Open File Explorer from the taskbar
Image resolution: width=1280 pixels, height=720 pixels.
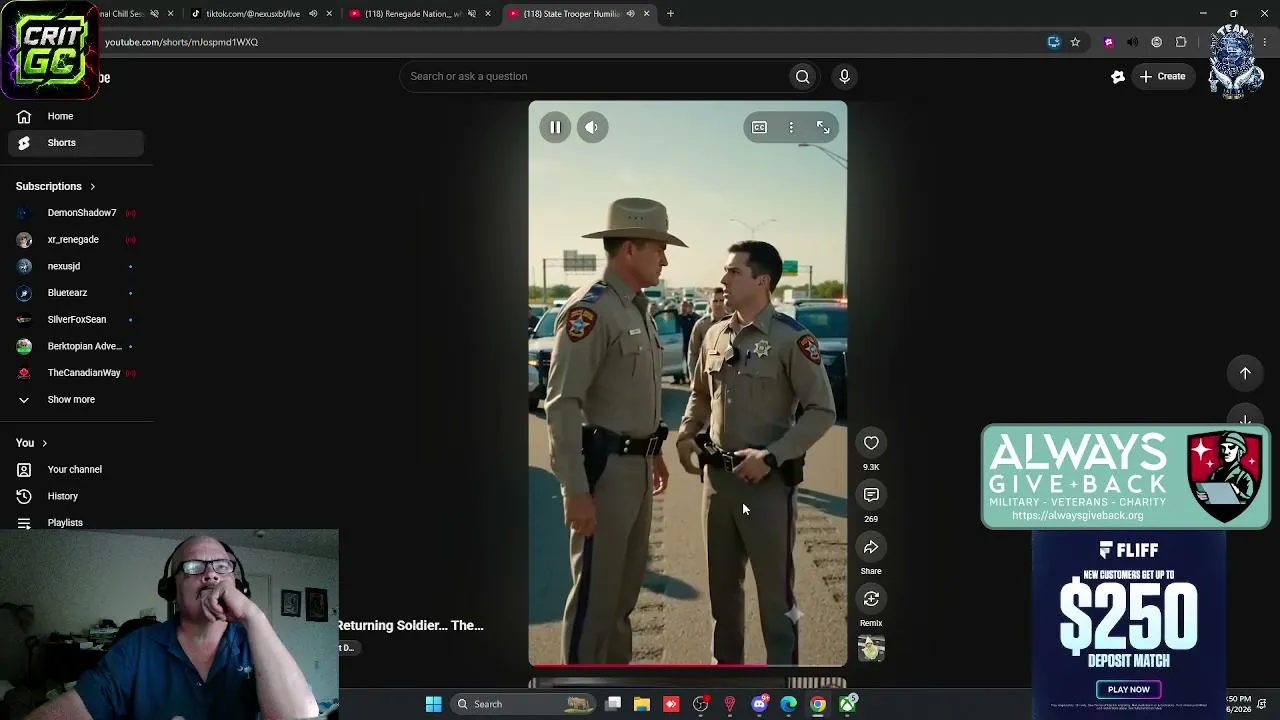point(642,704)
